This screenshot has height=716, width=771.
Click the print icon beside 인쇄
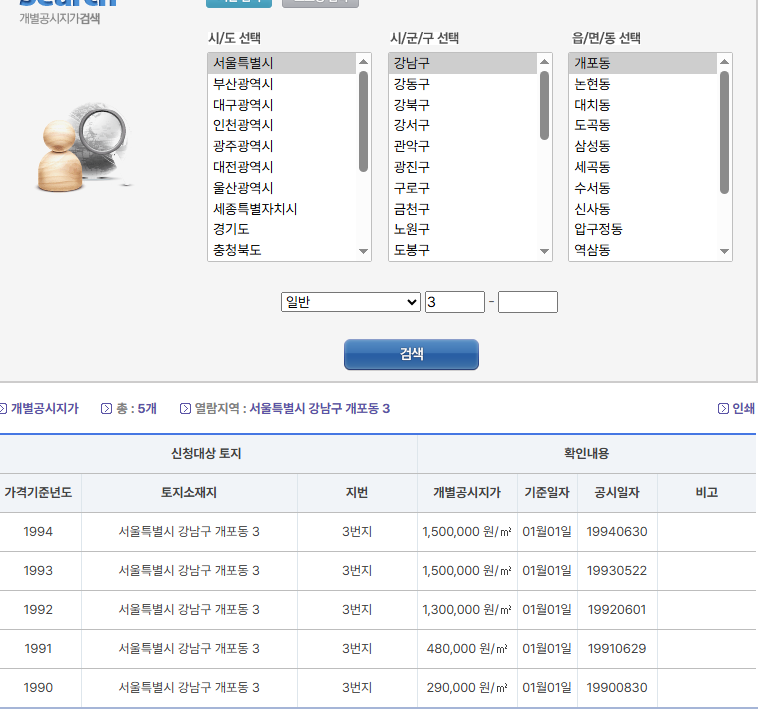point(724,408)
